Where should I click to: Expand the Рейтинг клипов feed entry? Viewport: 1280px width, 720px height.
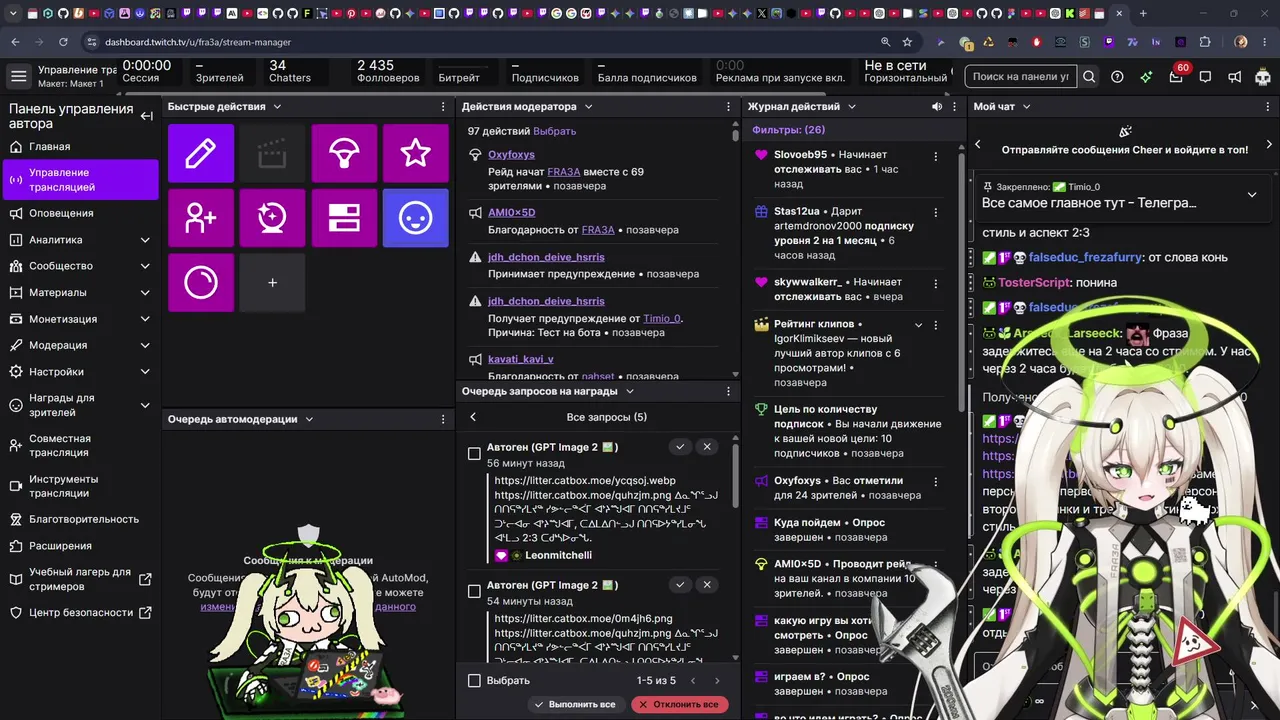[919, 325]
